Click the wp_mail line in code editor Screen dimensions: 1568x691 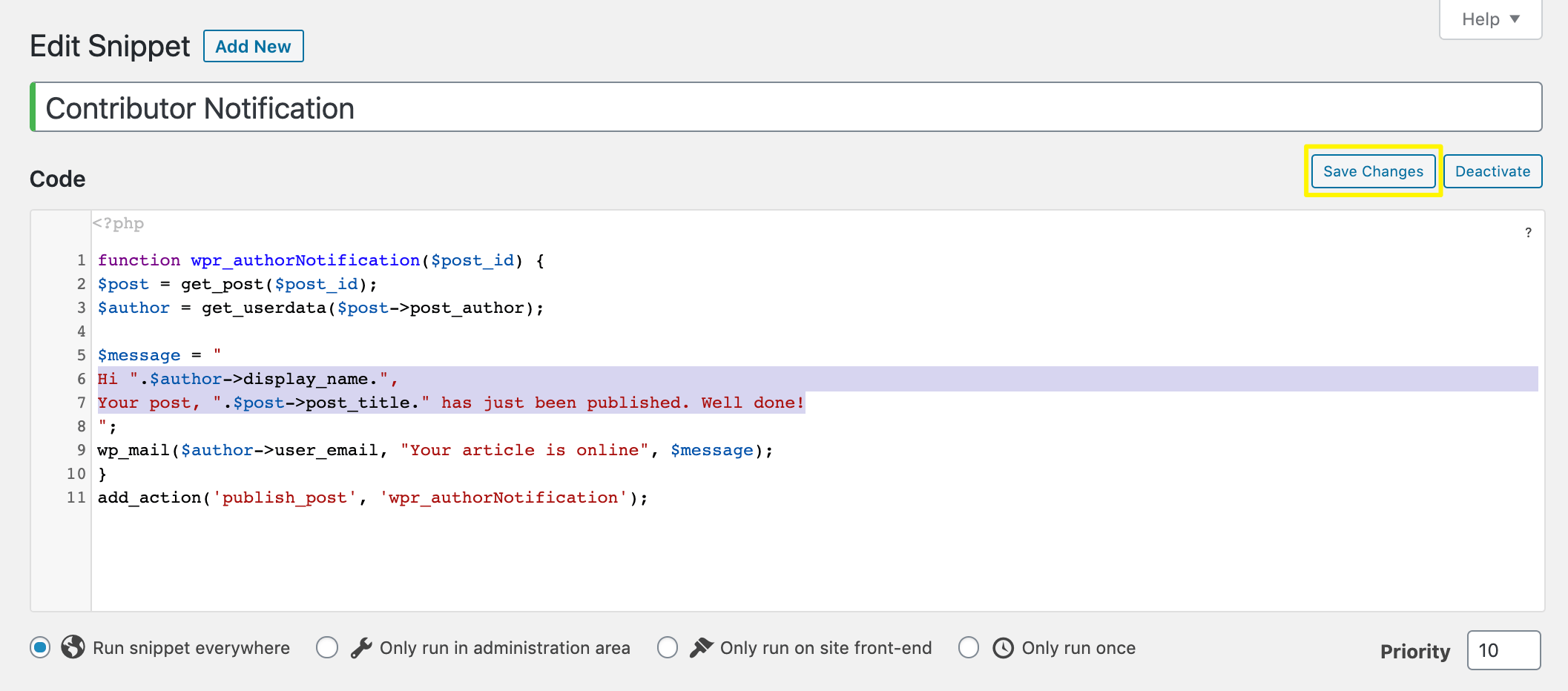435,450
